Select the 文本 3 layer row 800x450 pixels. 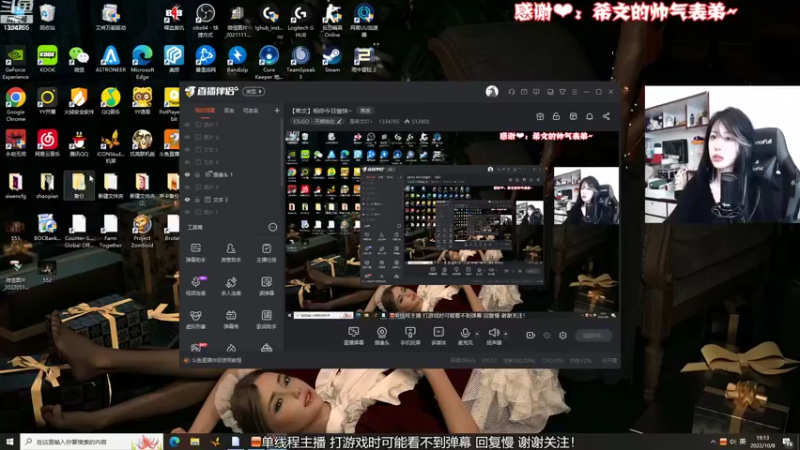pyautogui.click(x=230, y=199)
